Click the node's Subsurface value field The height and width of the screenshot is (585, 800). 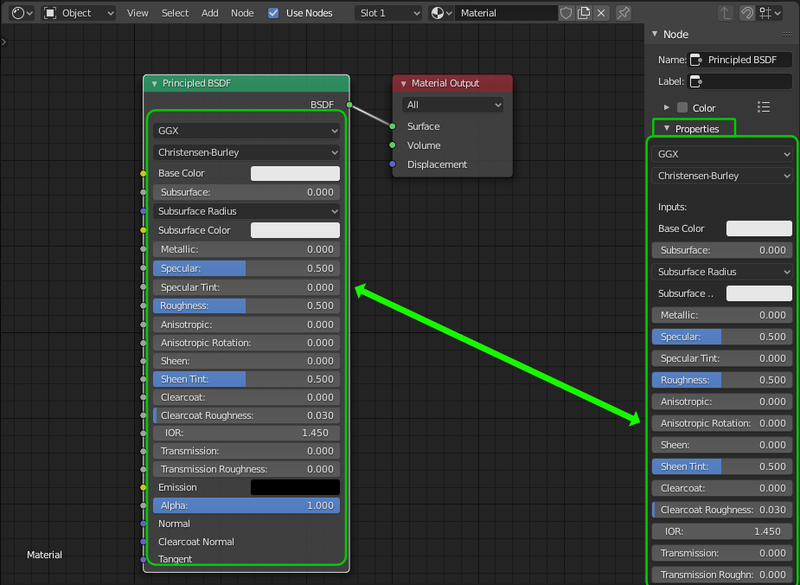(247, 192)
